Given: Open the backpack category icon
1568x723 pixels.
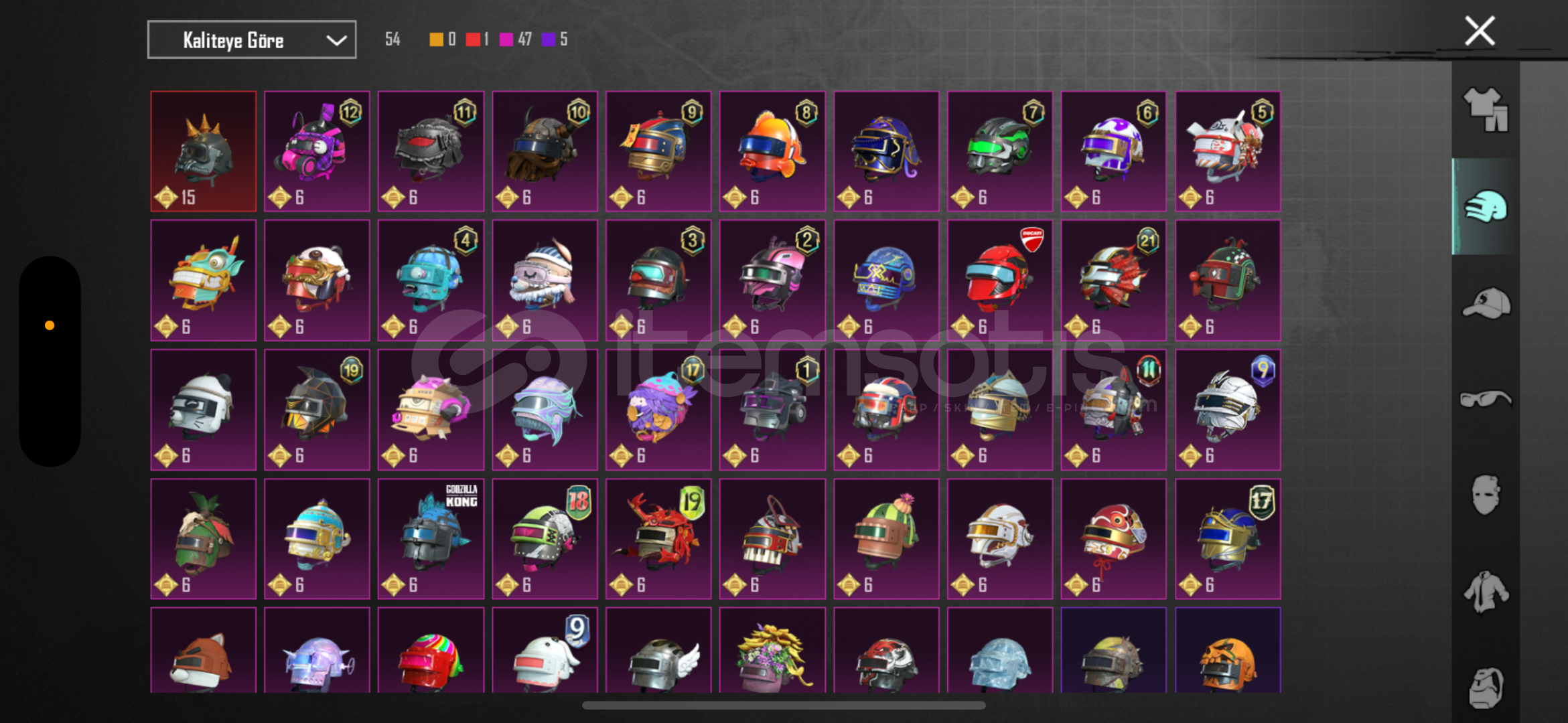Looking at the screenshot, I should 1486,688.
